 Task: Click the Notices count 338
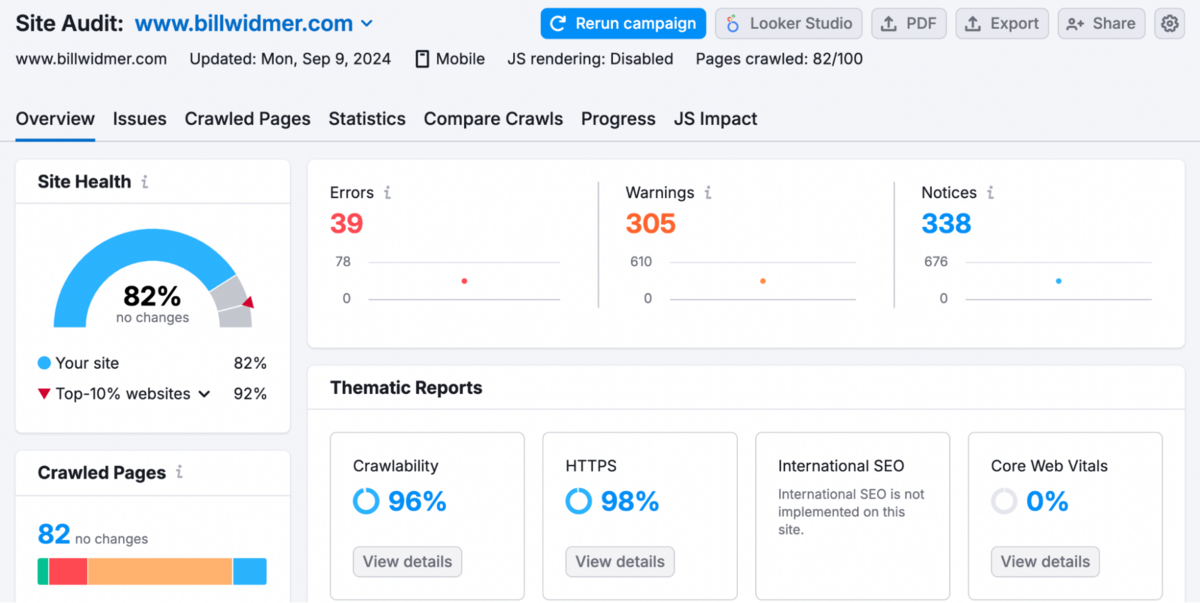pyautogui.click(x=946, y=223)
